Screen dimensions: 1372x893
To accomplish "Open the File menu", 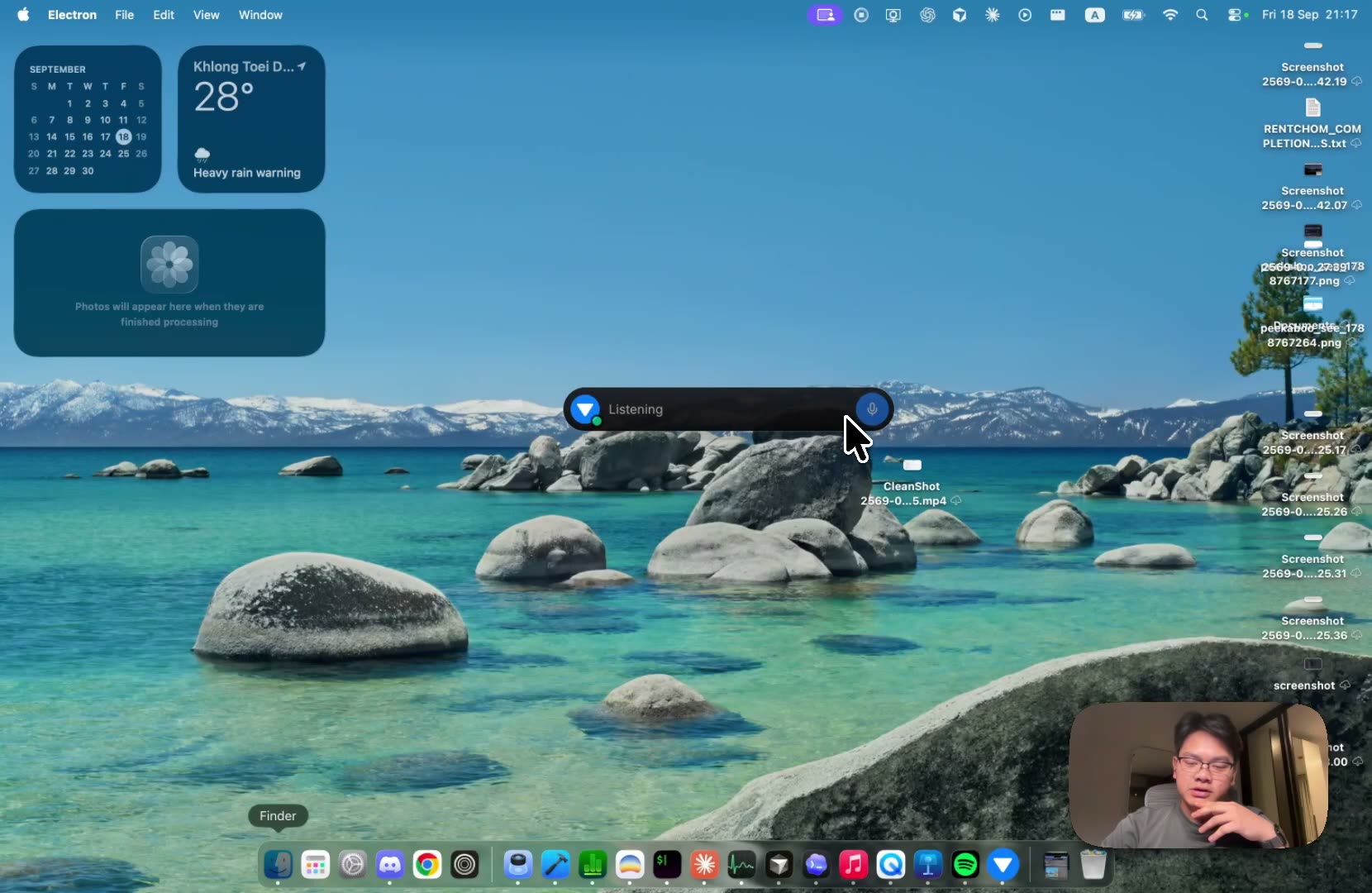I will coord(124,15).
